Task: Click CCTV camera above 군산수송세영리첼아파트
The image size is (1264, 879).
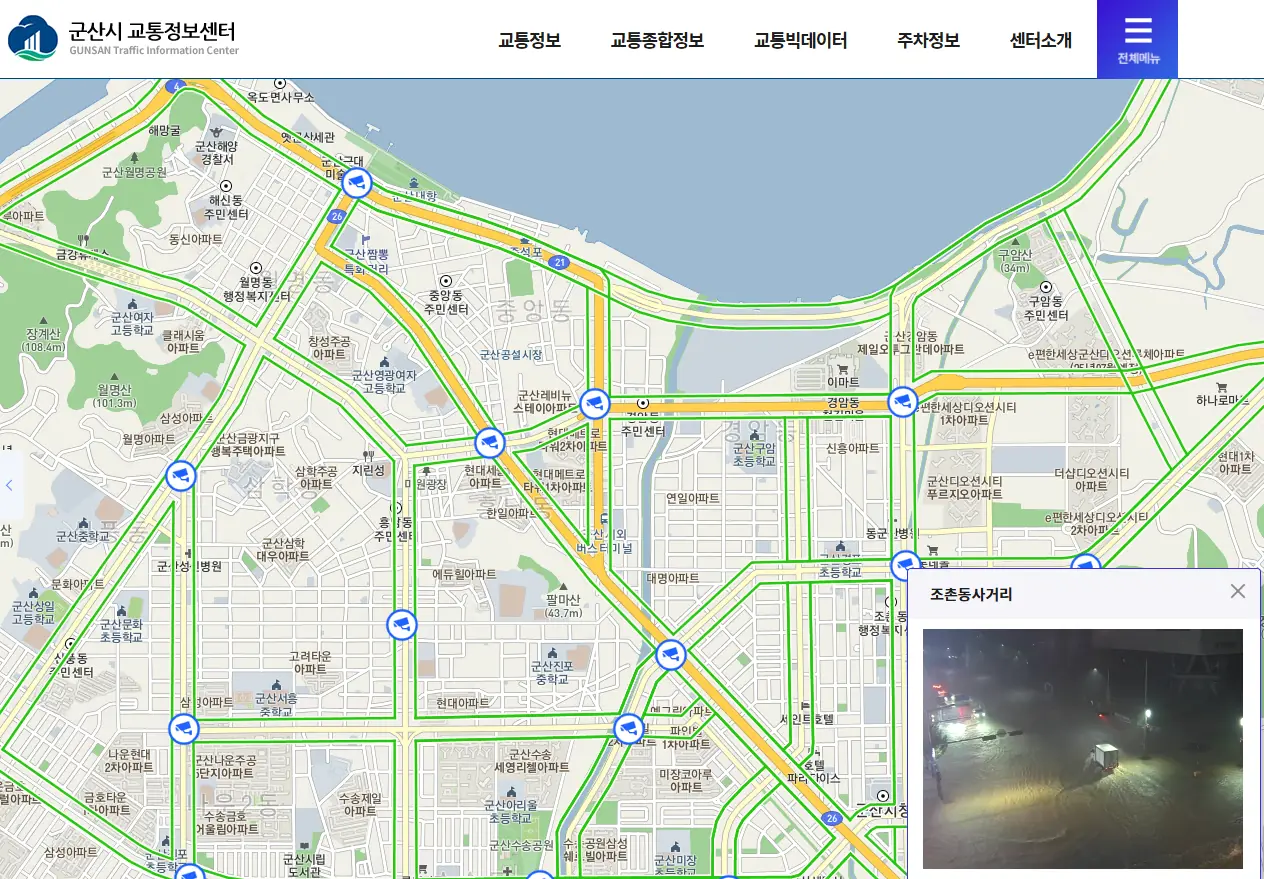Action: point(628,729)
